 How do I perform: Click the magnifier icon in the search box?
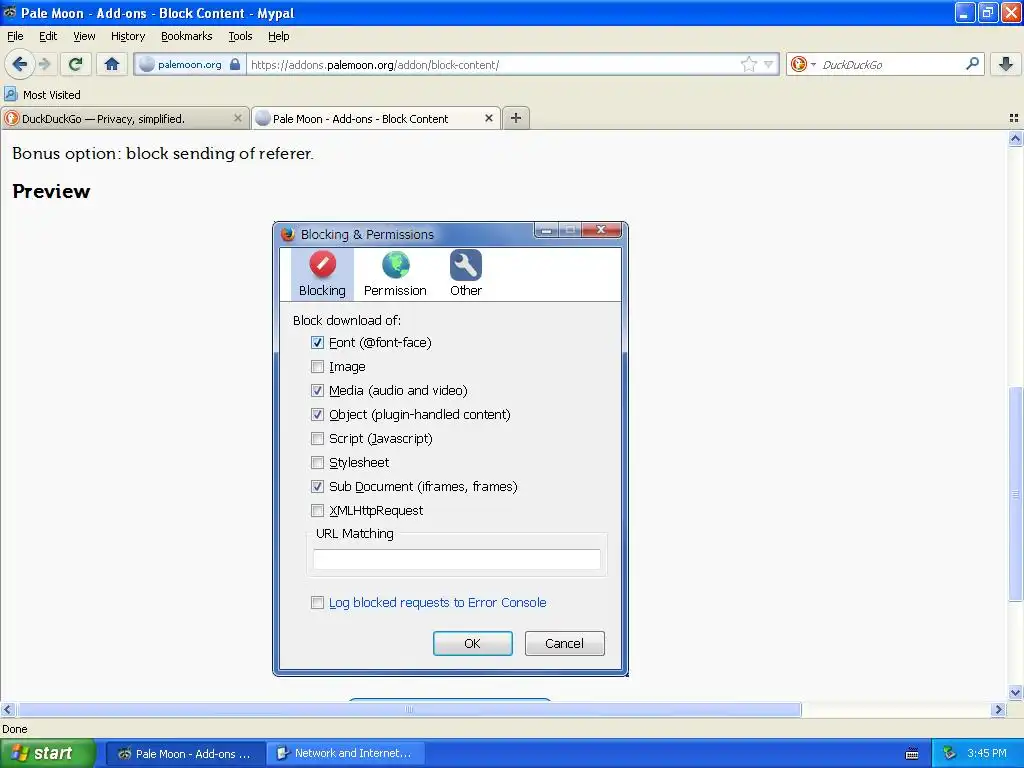[972, 63]
